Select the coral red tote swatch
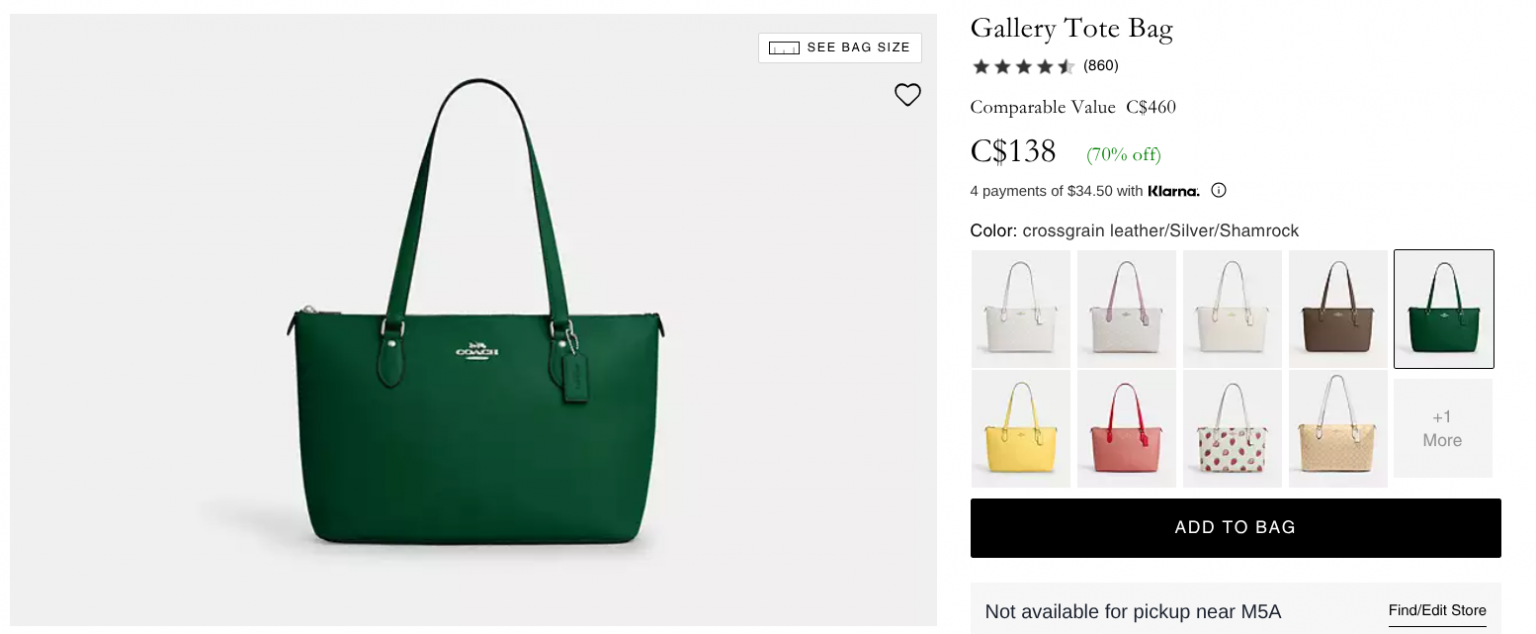This screenshot has height=634, width=1536. [1126, 428]
